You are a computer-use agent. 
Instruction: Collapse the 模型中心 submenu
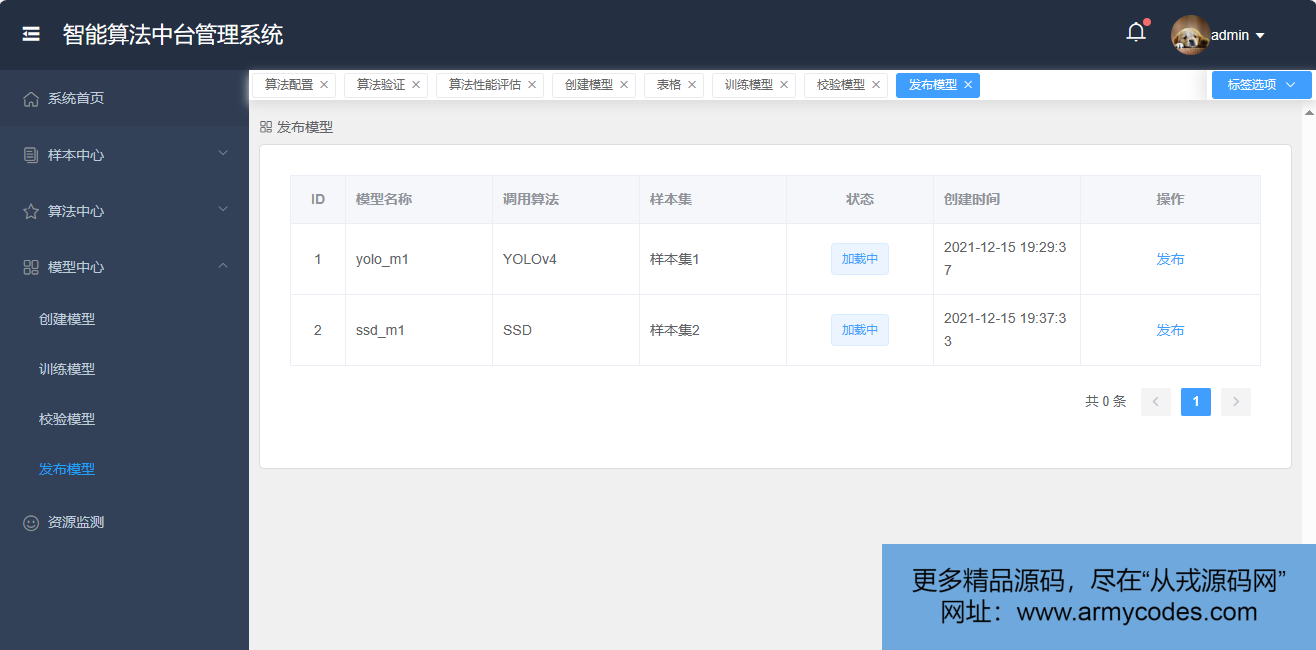click(x=124, y=267)
